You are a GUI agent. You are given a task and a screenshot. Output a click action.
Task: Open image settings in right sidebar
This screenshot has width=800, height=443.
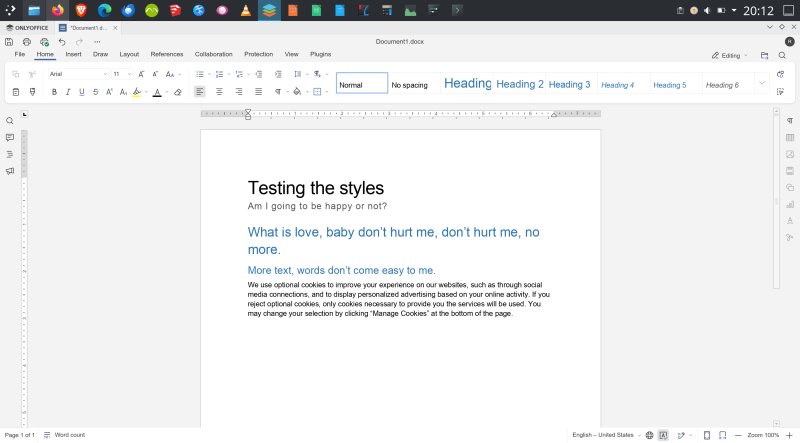(x=790, y=154)
